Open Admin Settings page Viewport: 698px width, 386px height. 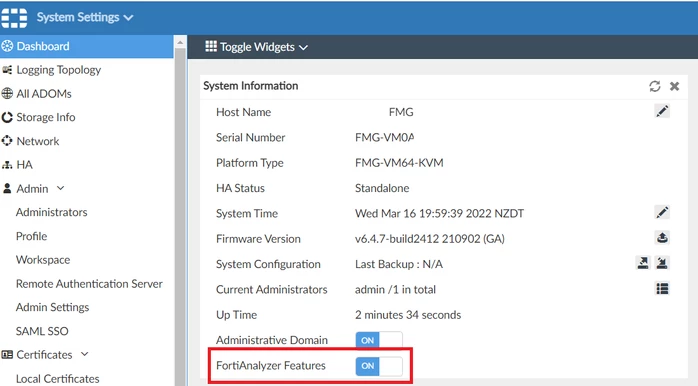tap(53, 307)
